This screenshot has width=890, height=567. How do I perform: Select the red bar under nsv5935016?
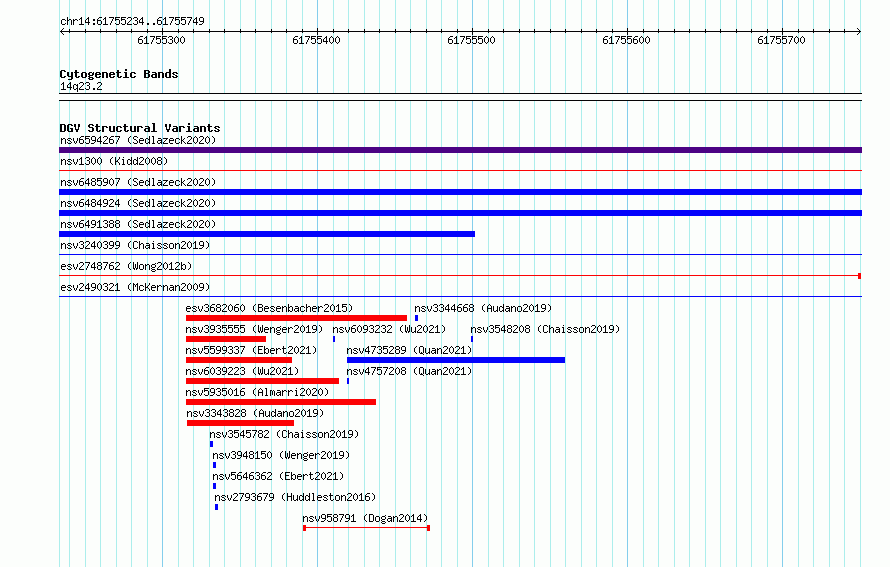point(281,402)
